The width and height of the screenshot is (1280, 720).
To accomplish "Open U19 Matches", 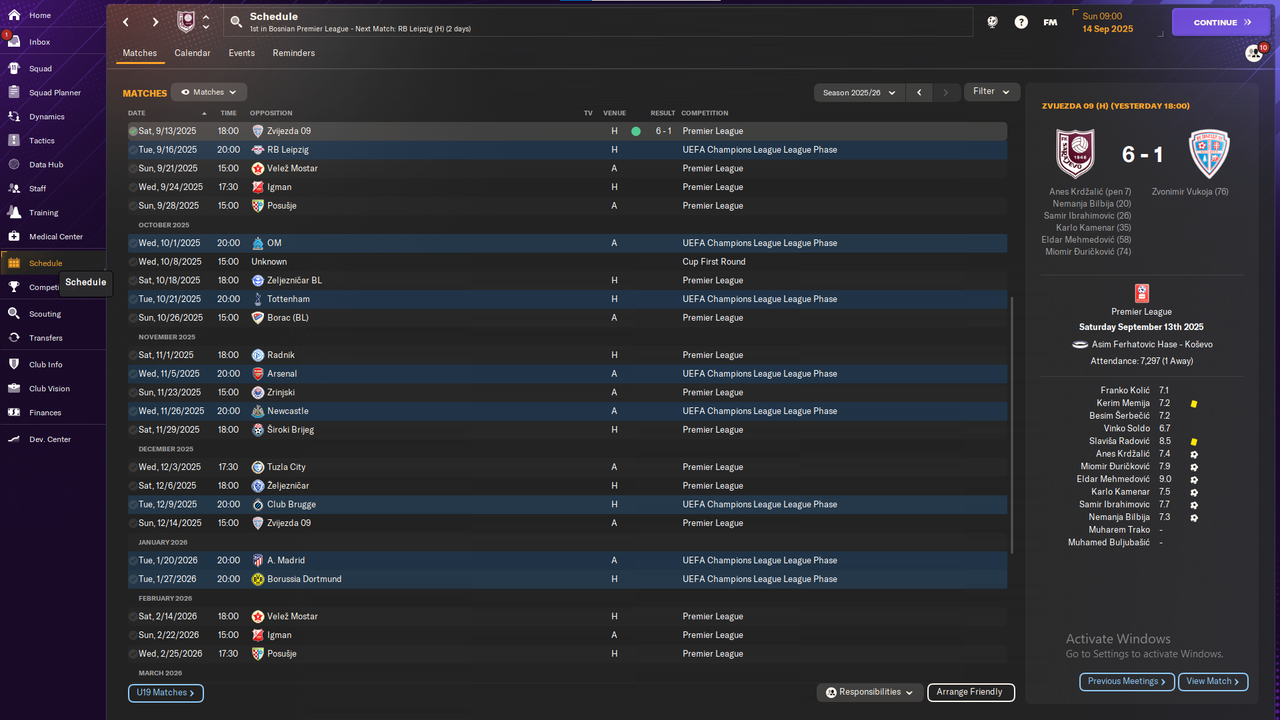I will tap(166, 692).
